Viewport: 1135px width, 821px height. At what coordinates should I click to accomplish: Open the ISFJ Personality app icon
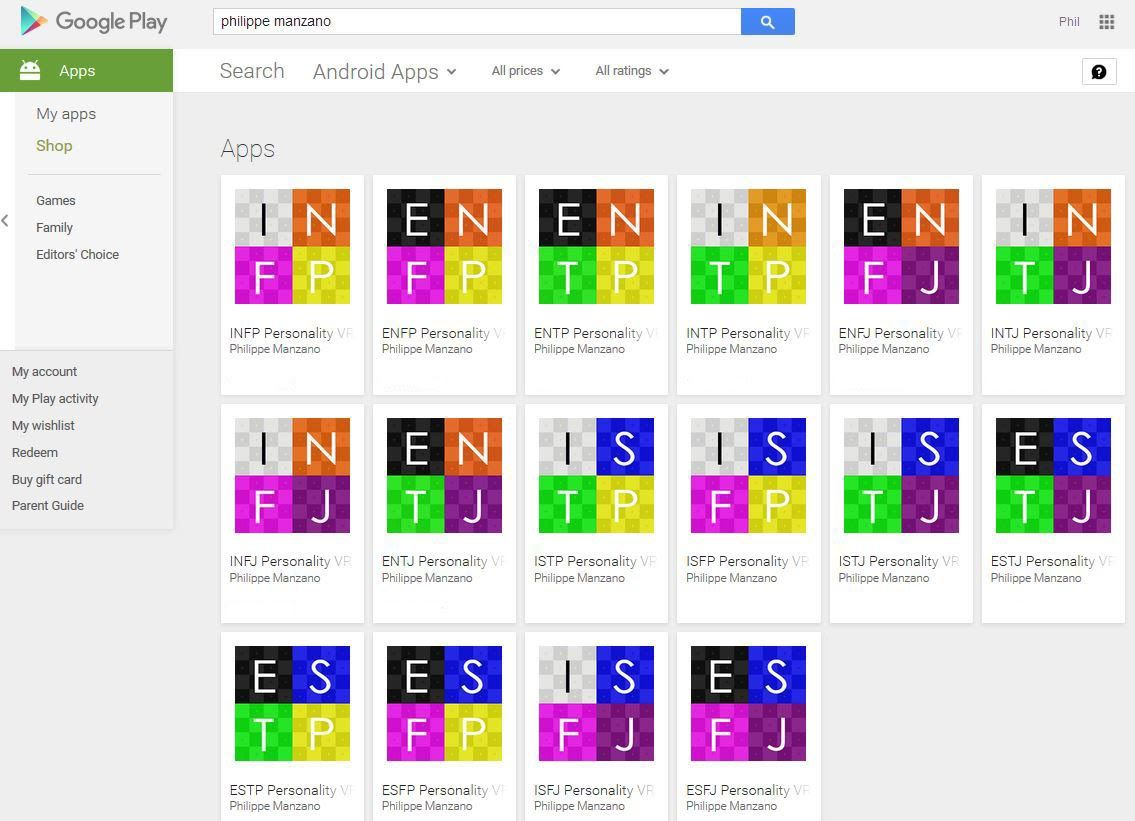coord(596,703)
